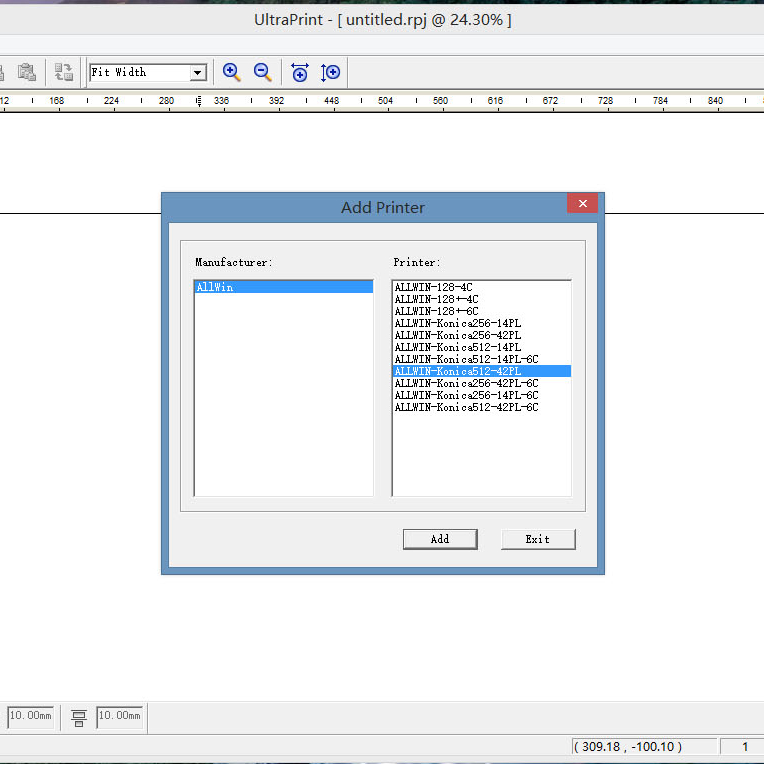Click the paste clipboard toolbar icon
The image size is (764, 764).
[x=27, y=72]
